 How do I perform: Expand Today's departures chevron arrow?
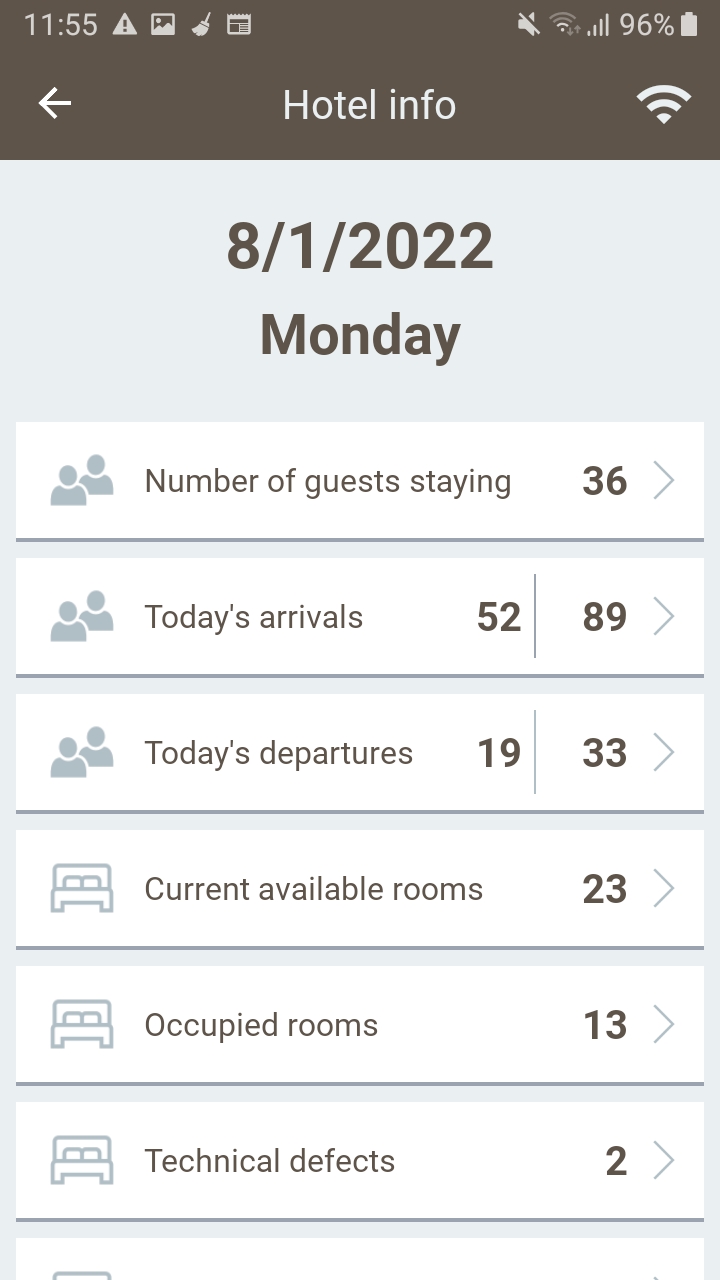point(664,753)
